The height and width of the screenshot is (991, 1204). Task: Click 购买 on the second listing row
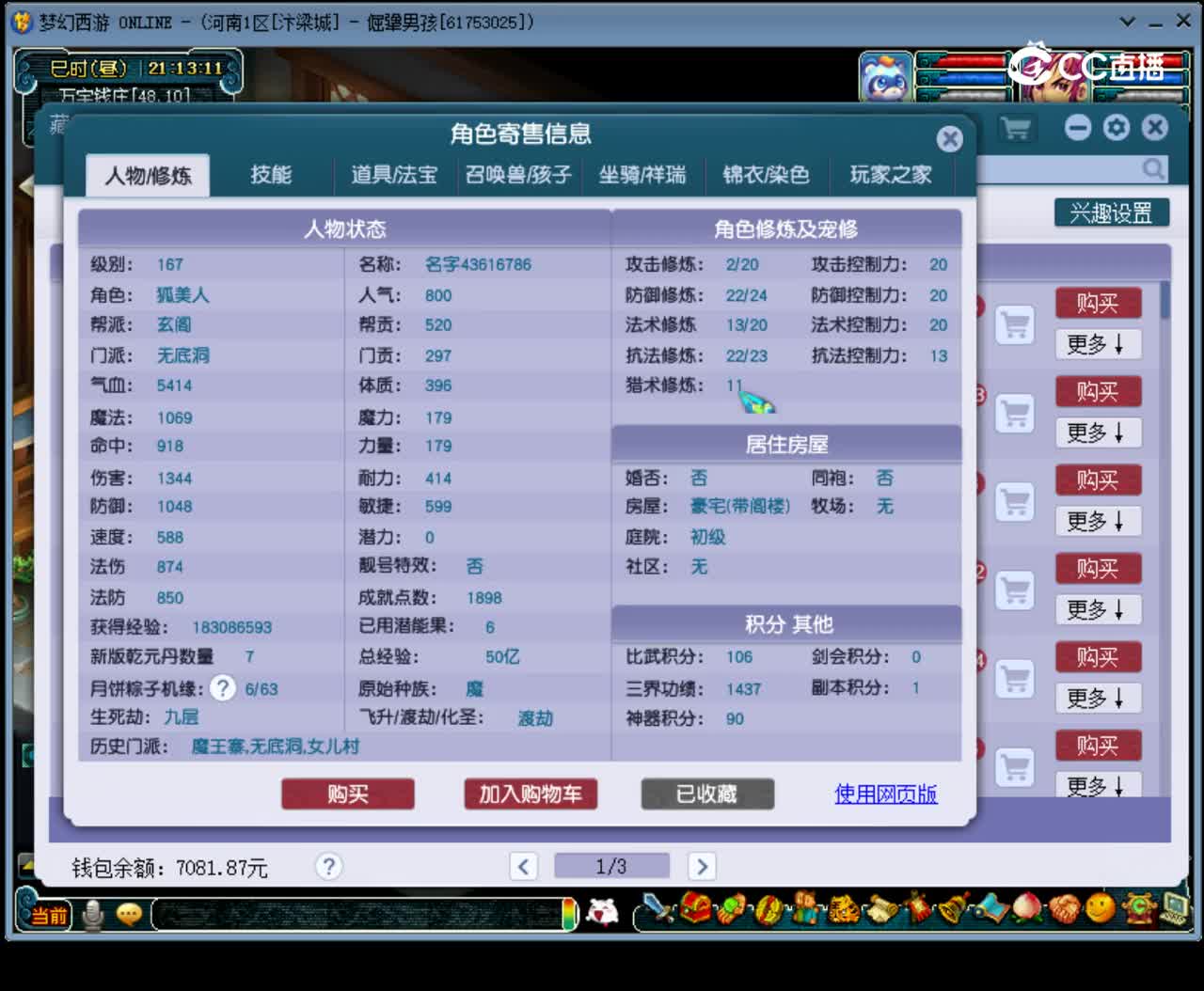[x=1098, y=392]
